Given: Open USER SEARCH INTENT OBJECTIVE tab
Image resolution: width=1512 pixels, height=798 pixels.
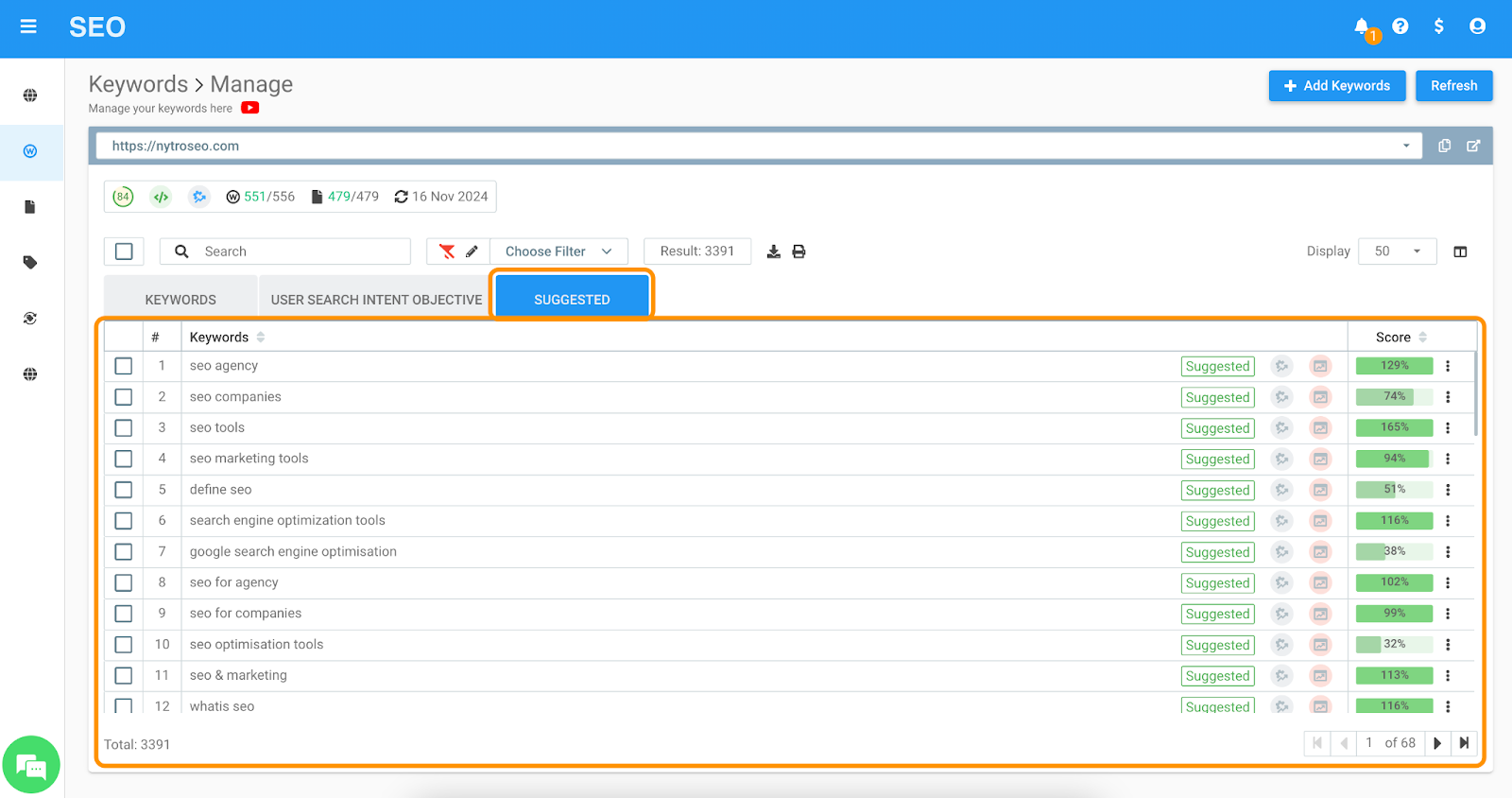Looking at the screenshot, I should click(x=376, y=300).
